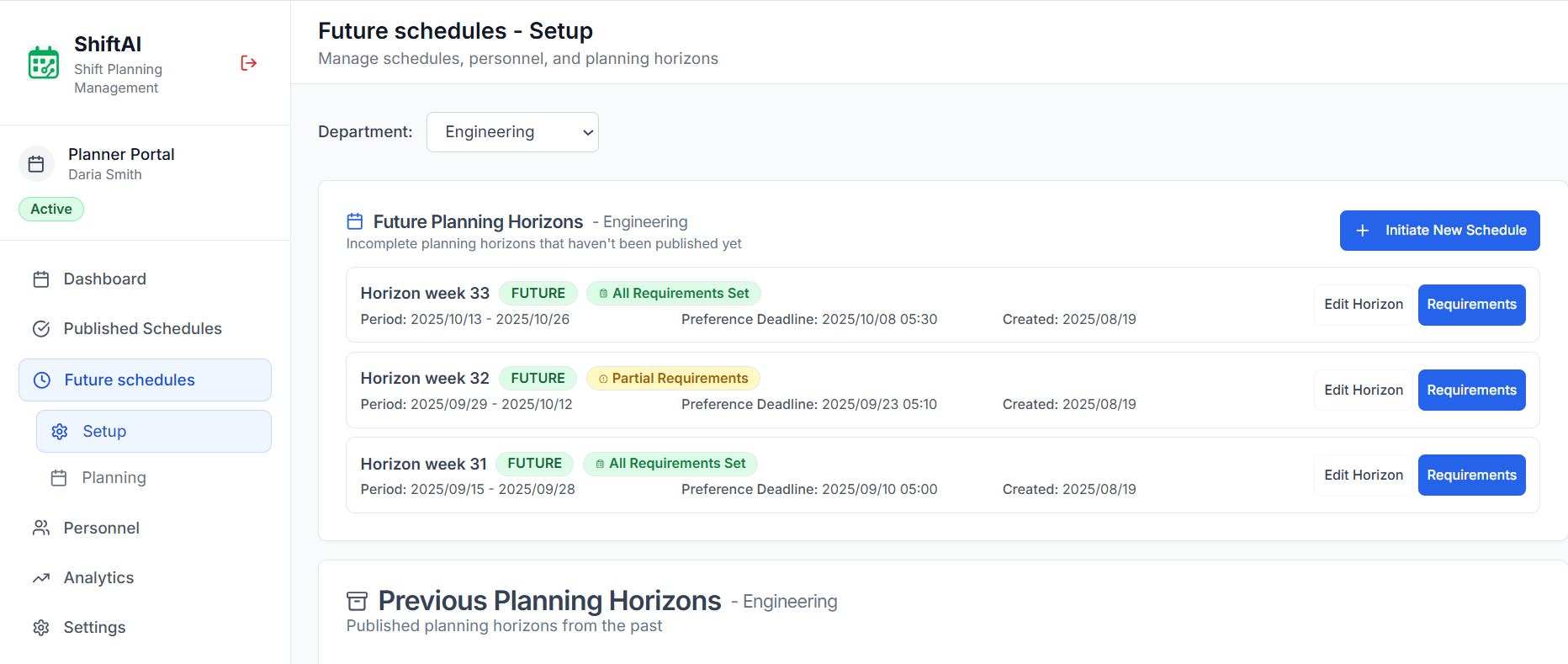This screenshot has width=1568, height=664.
Task: Open the Department dropdown
Action: click(x=512, y=132)
